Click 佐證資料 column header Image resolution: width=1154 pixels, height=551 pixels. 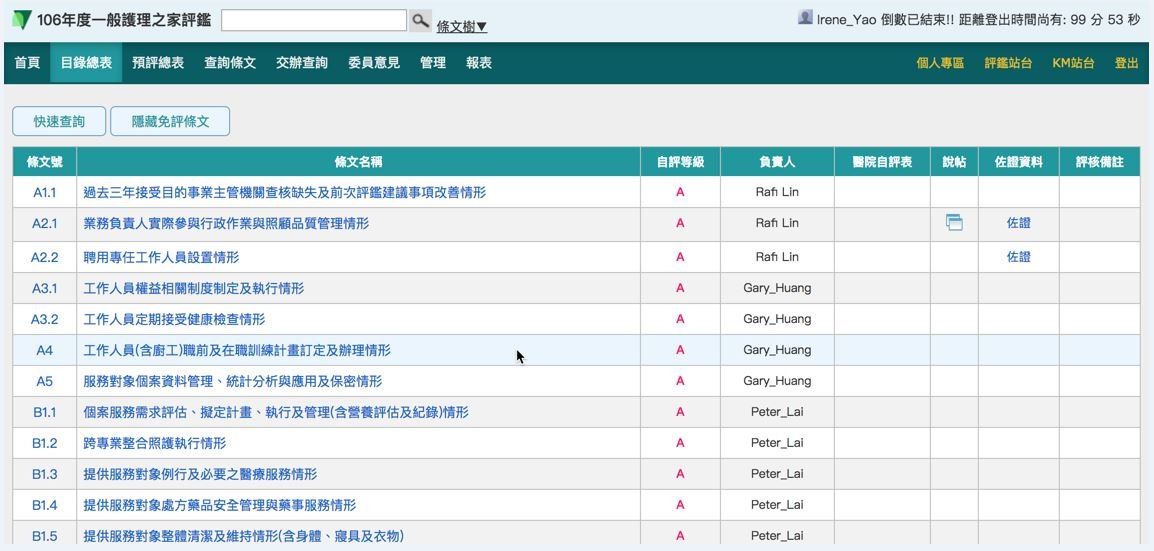click(1019, 162)
